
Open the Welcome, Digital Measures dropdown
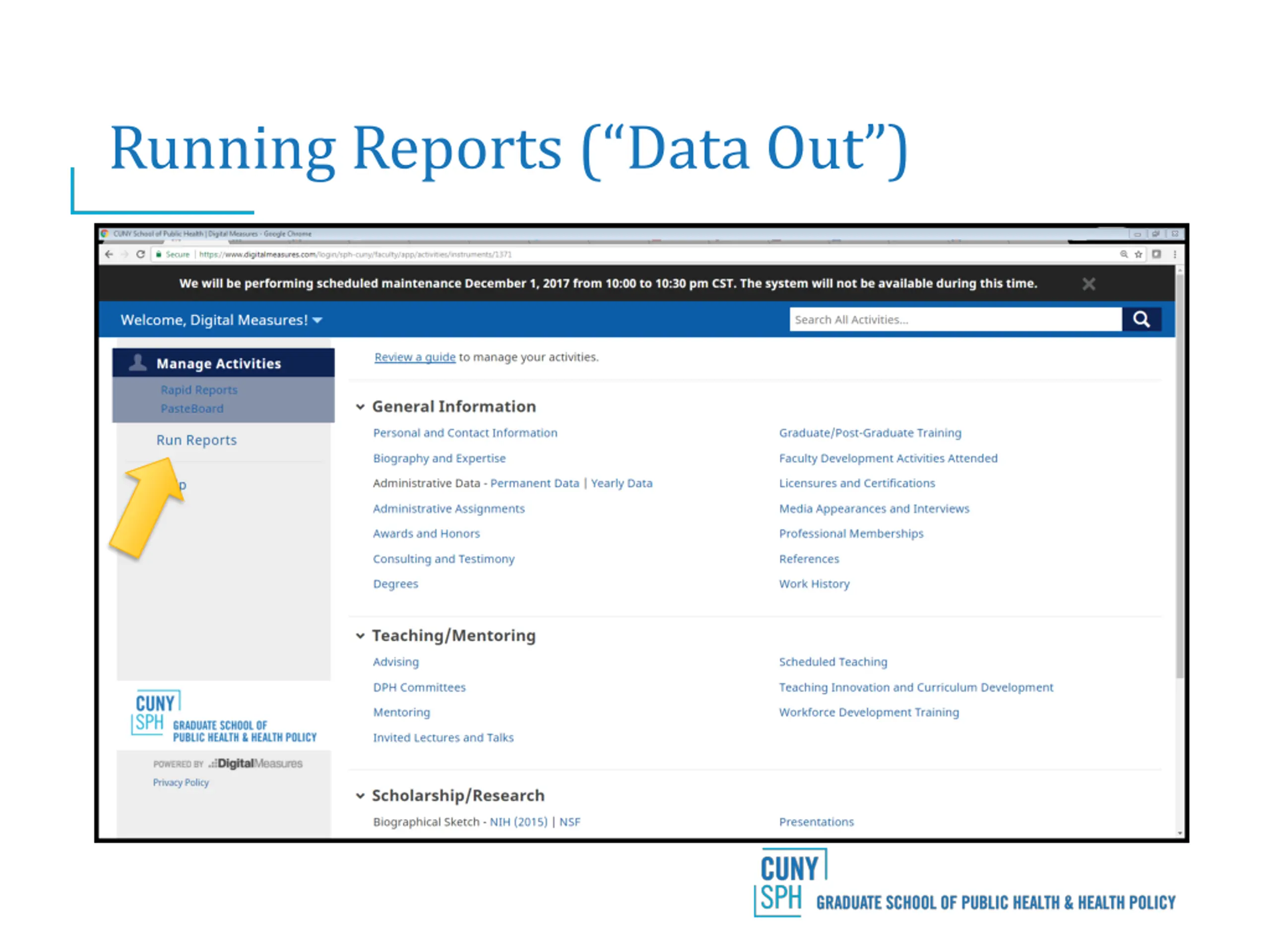coord(221,320)
